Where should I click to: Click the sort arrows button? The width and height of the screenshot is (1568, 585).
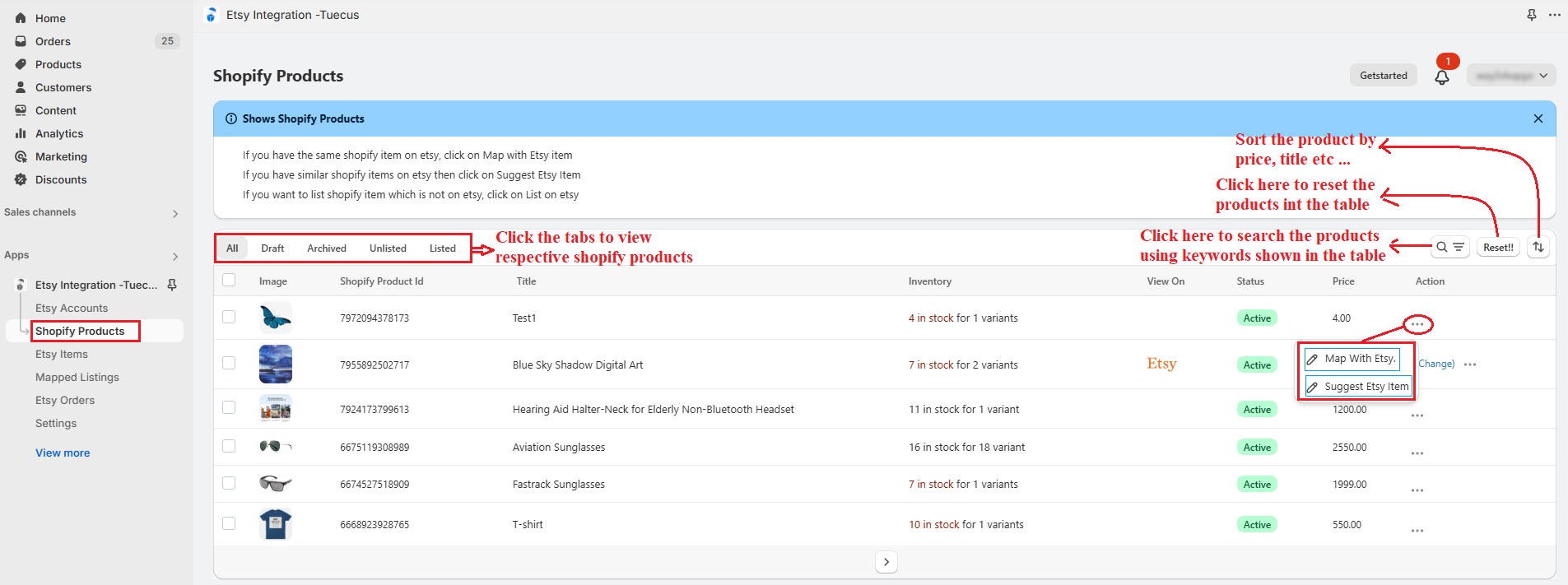1538,247
